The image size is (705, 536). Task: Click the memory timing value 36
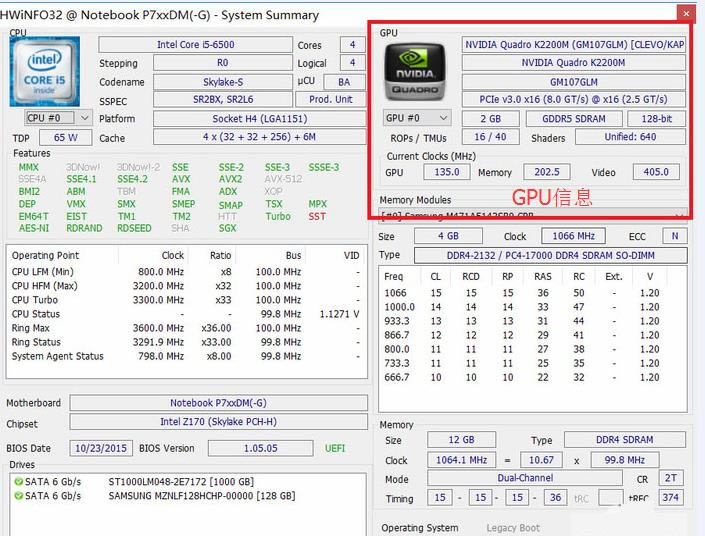(556, 497)
